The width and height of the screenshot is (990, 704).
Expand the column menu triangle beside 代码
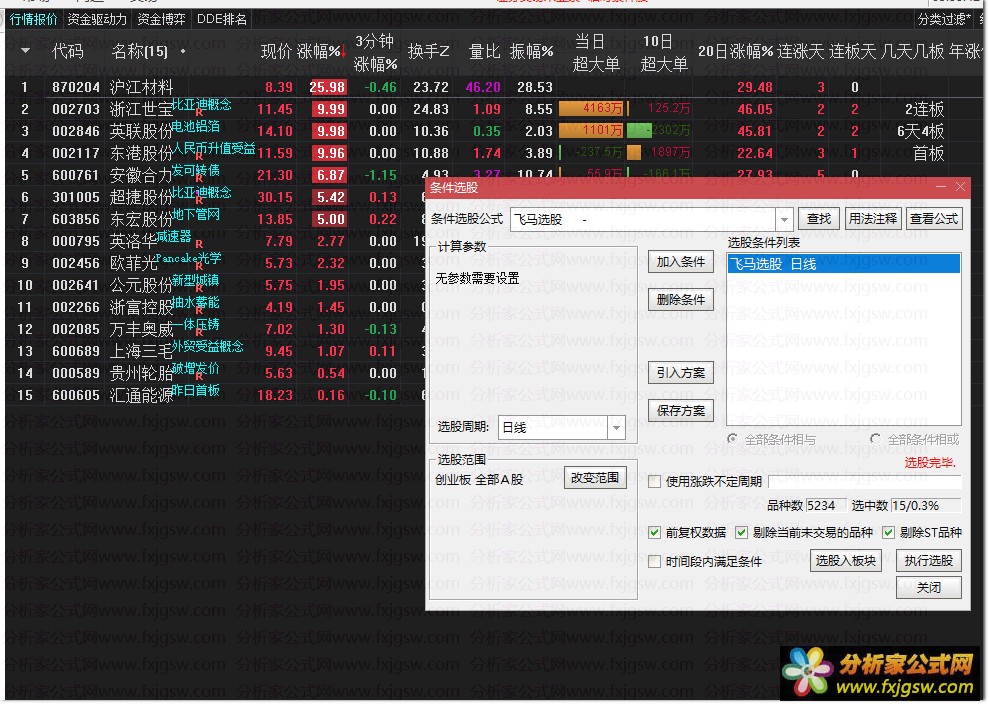point(25,51)
